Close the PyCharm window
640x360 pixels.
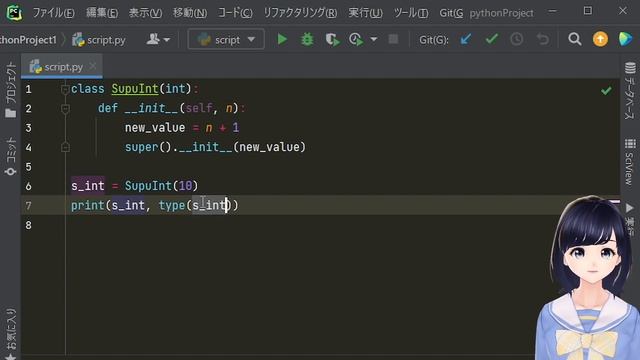tap(622, 11)
